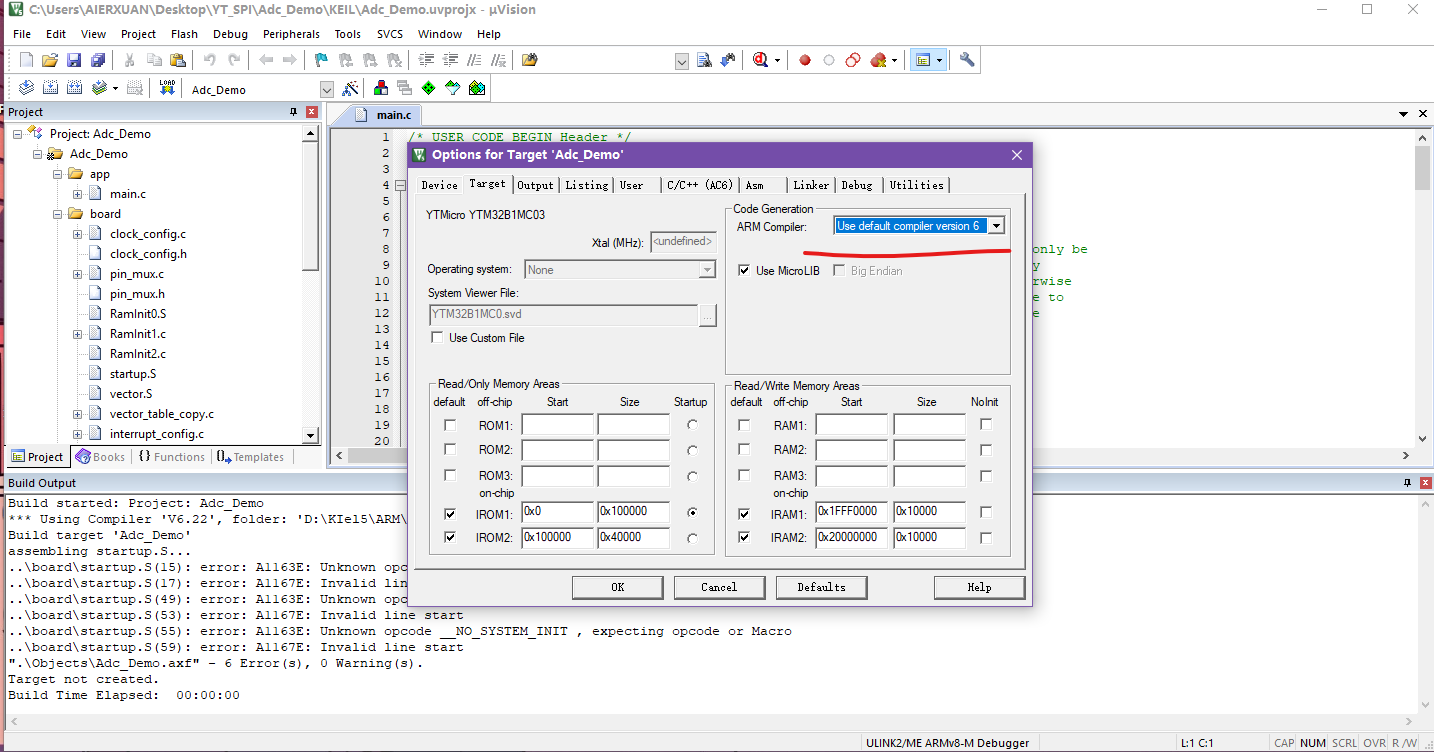Open the window layout toolbar icon
Image resolution: width=1434 pixels, height=752 pixels.
coord(922,60)
